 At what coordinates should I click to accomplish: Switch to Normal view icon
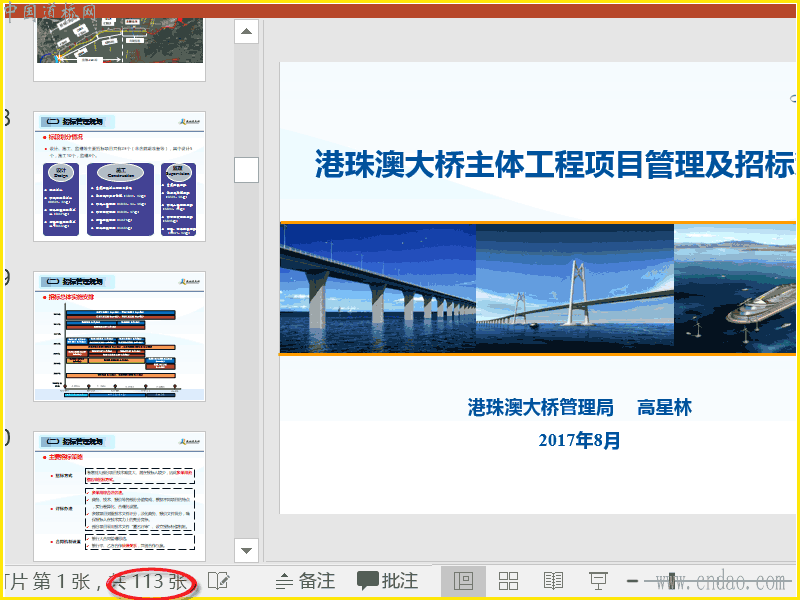pyautogui.click(x=463, y=581)
